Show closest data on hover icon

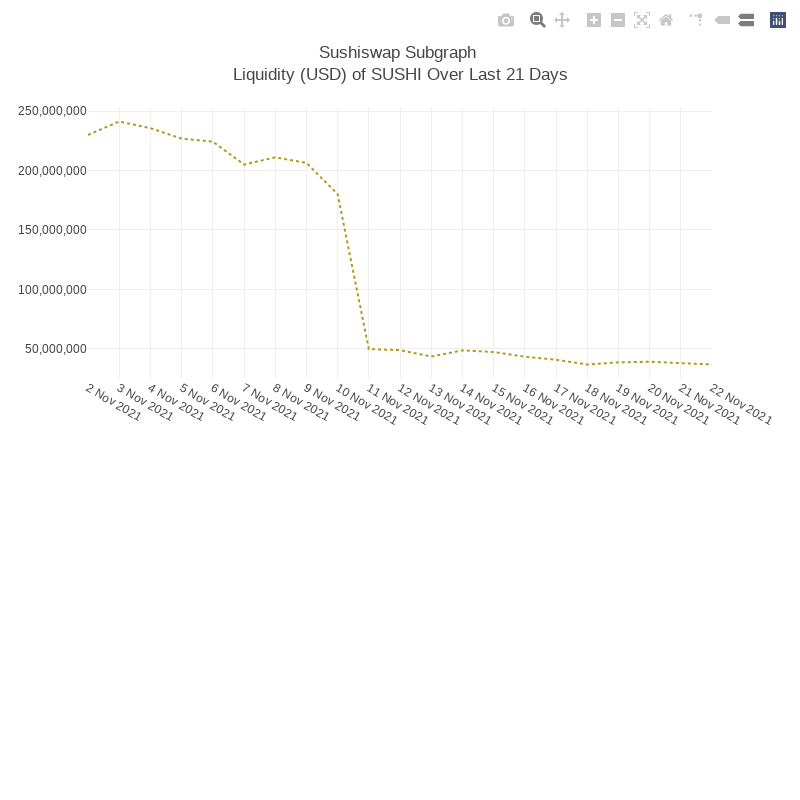[722, 20]
